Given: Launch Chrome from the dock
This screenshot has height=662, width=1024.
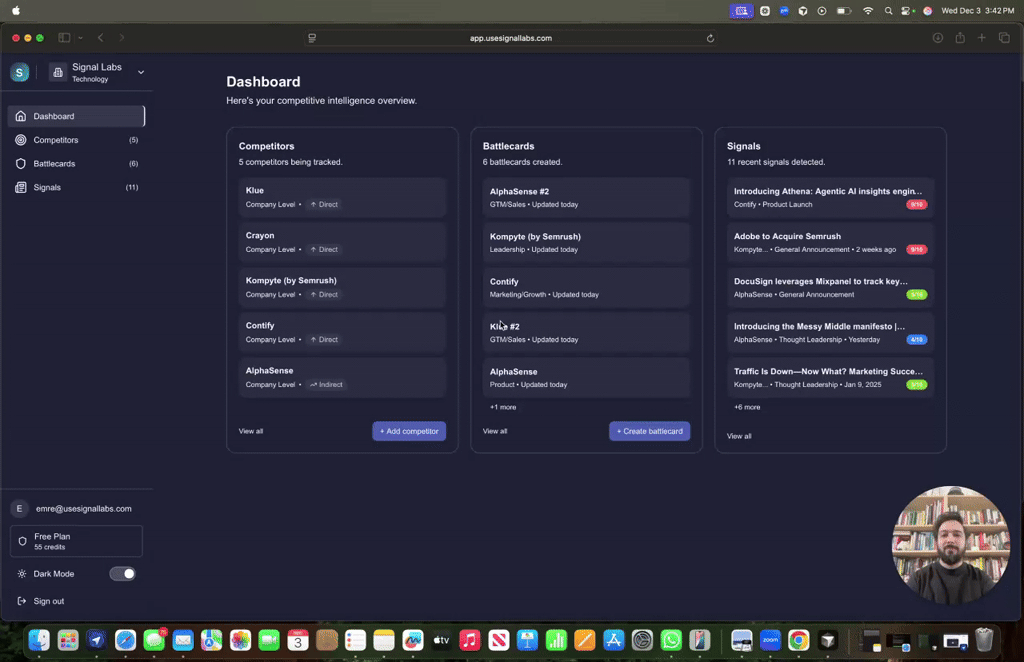Looking at the screenshot, I should (x=798, y=640).
